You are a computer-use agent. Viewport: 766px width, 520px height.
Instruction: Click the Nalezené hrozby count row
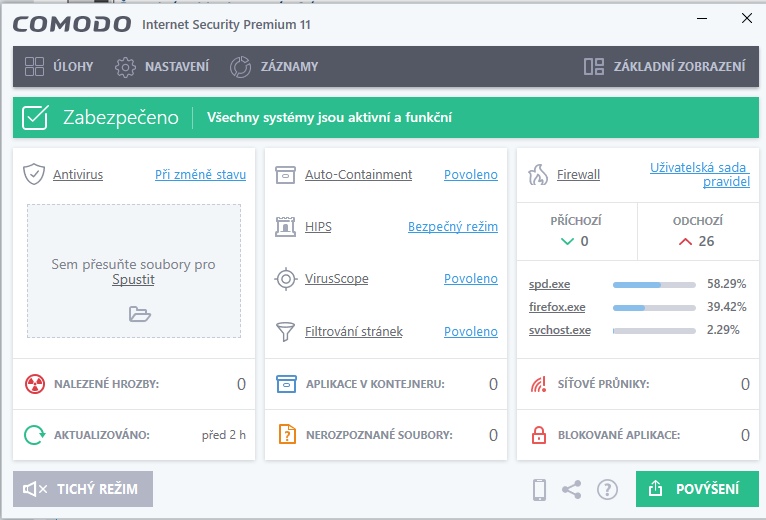coord(135,384)
